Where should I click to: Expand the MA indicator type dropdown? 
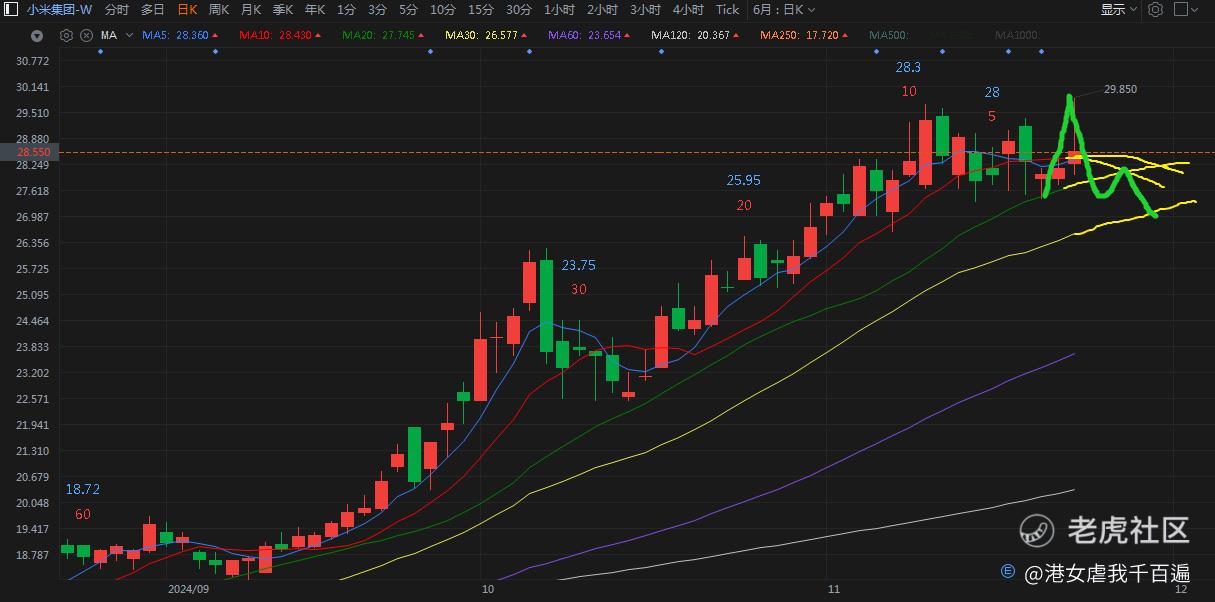(129, 36)
